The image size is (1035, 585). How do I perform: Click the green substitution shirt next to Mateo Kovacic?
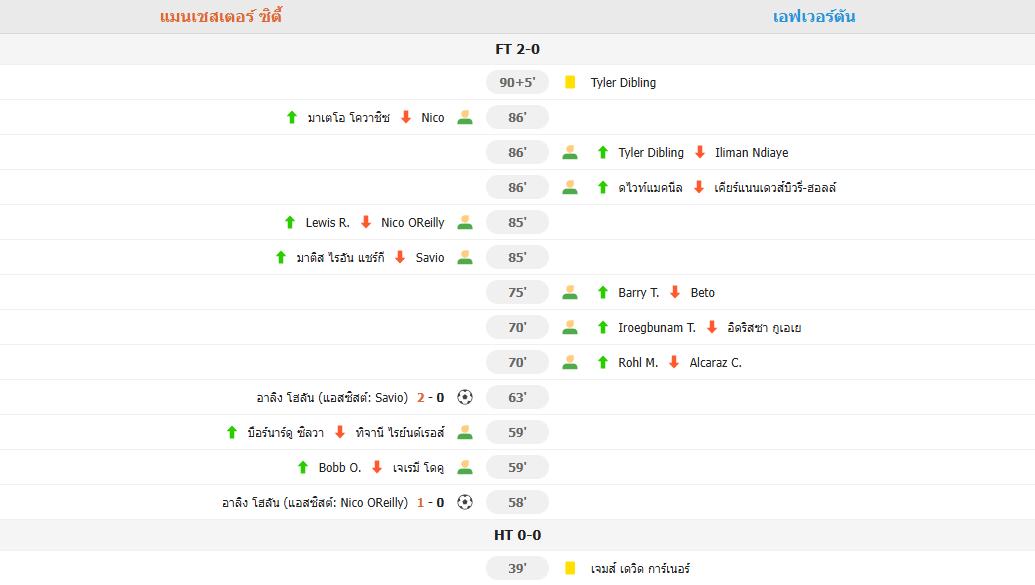(464, 117)
